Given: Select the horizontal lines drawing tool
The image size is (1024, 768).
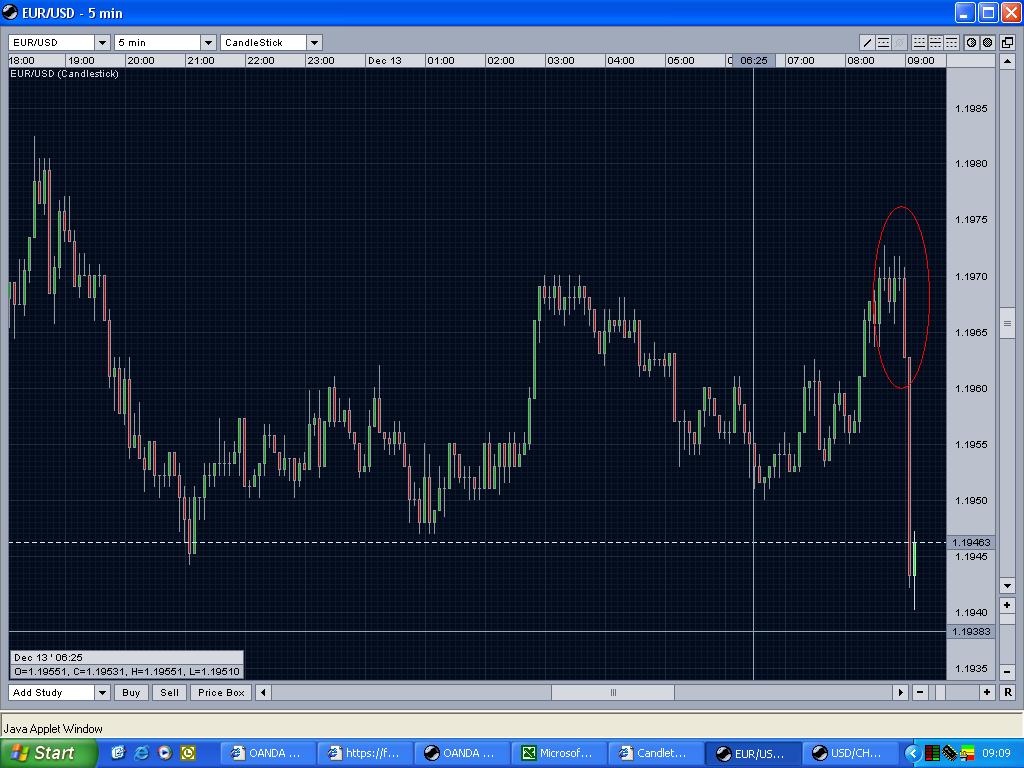Looking at the screenshot, I should (x=884, y=42).
